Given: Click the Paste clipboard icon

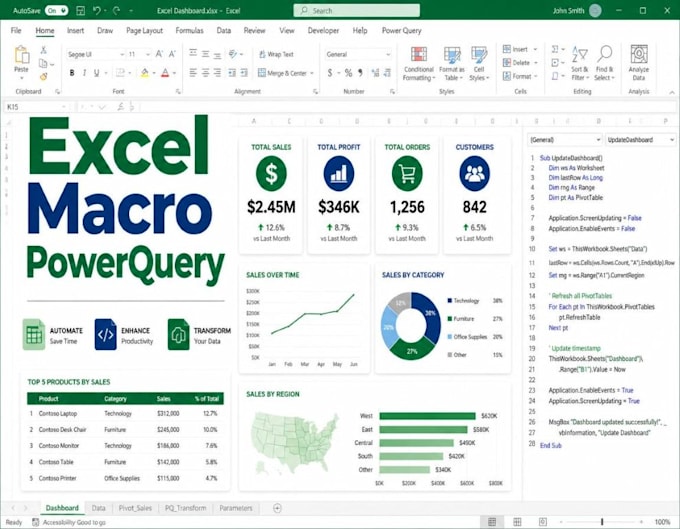Looking at the screenshot, I should 21,56.
